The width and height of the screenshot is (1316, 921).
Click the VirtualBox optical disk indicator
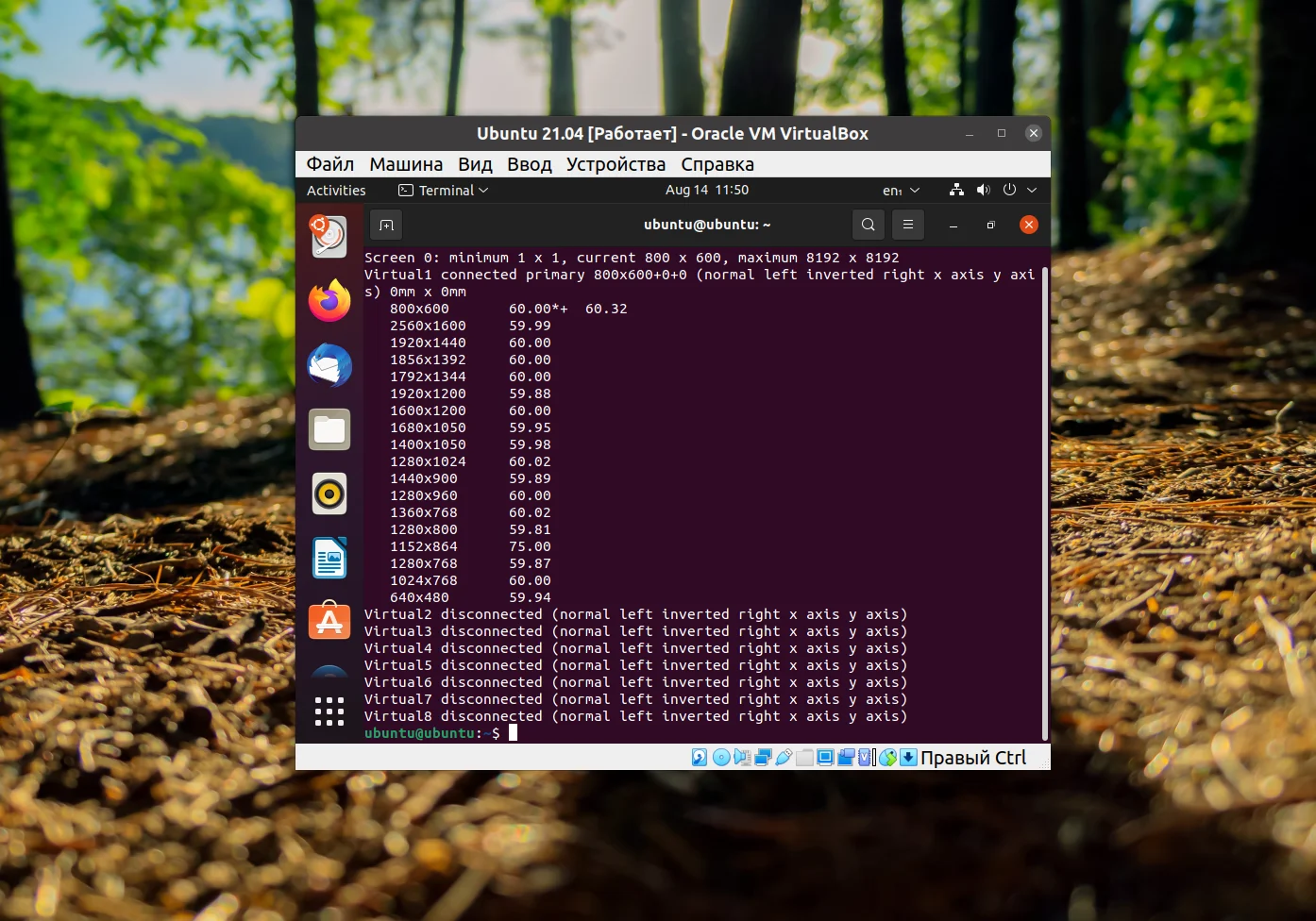[721, 757]
